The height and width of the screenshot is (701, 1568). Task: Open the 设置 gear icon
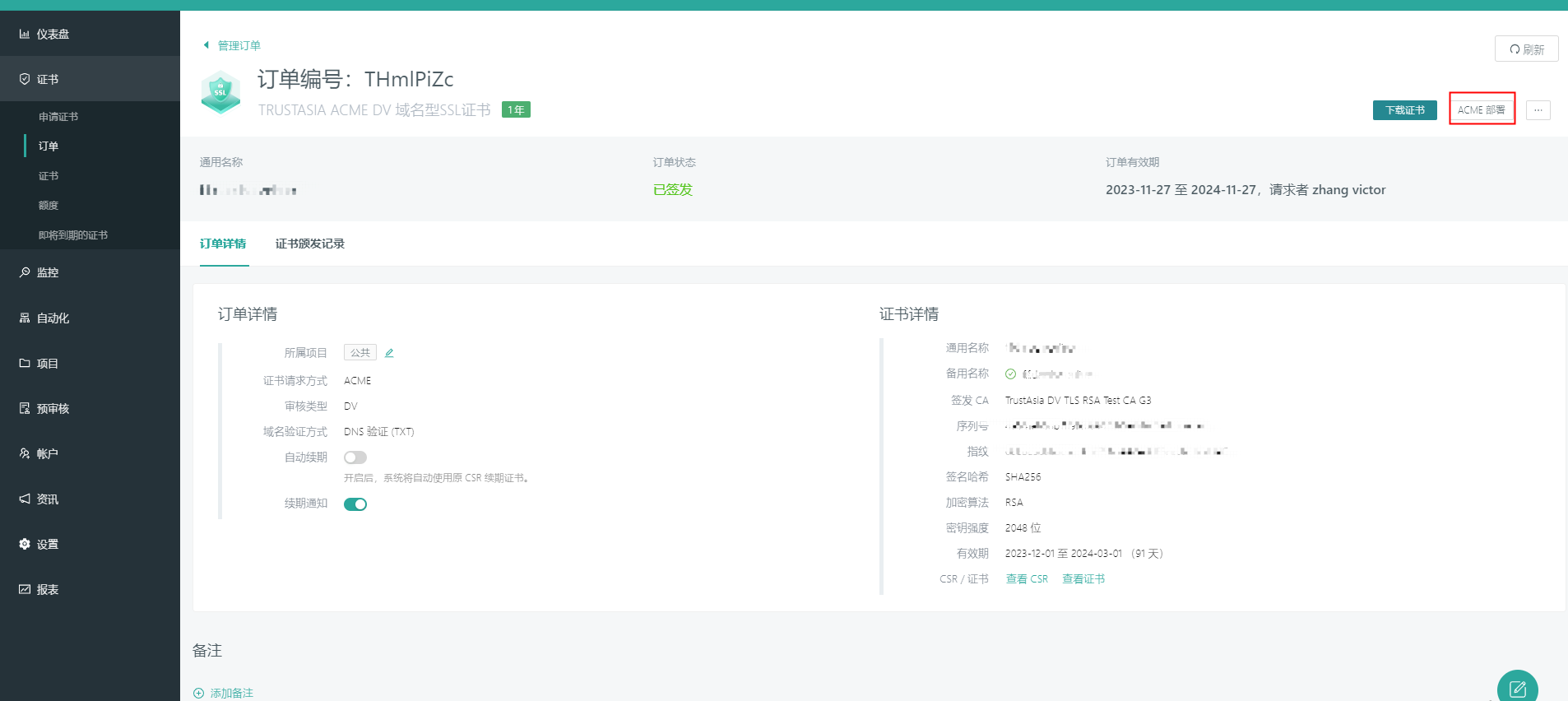[x=25, y=544]
